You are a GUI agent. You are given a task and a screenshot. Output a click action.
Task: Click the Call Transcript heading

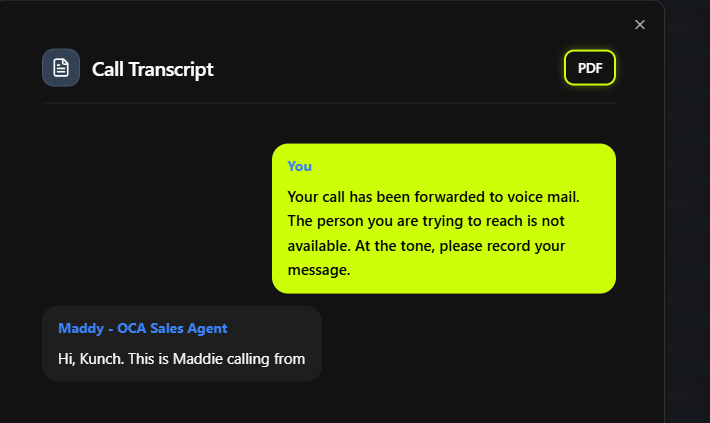[x=152, y=69]
